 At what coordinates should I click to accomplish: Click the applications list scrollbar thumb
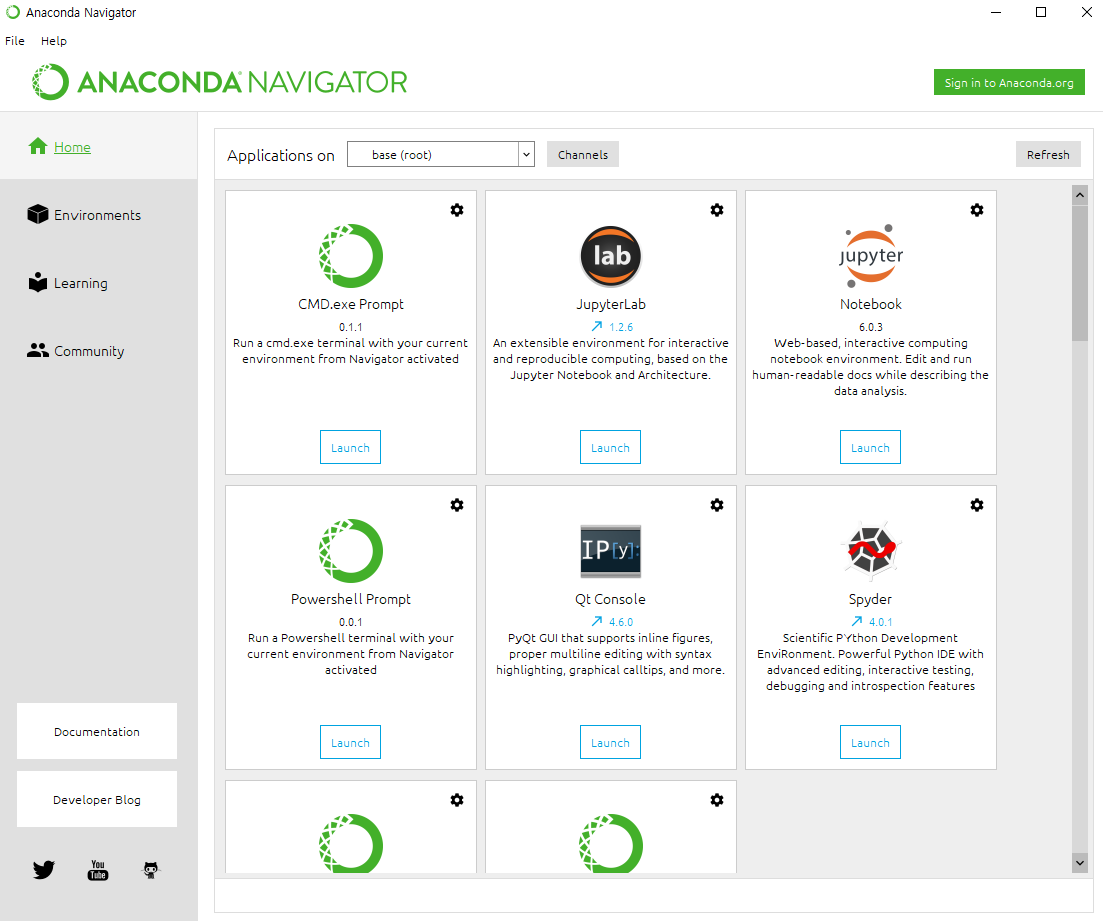point(1080,273)
